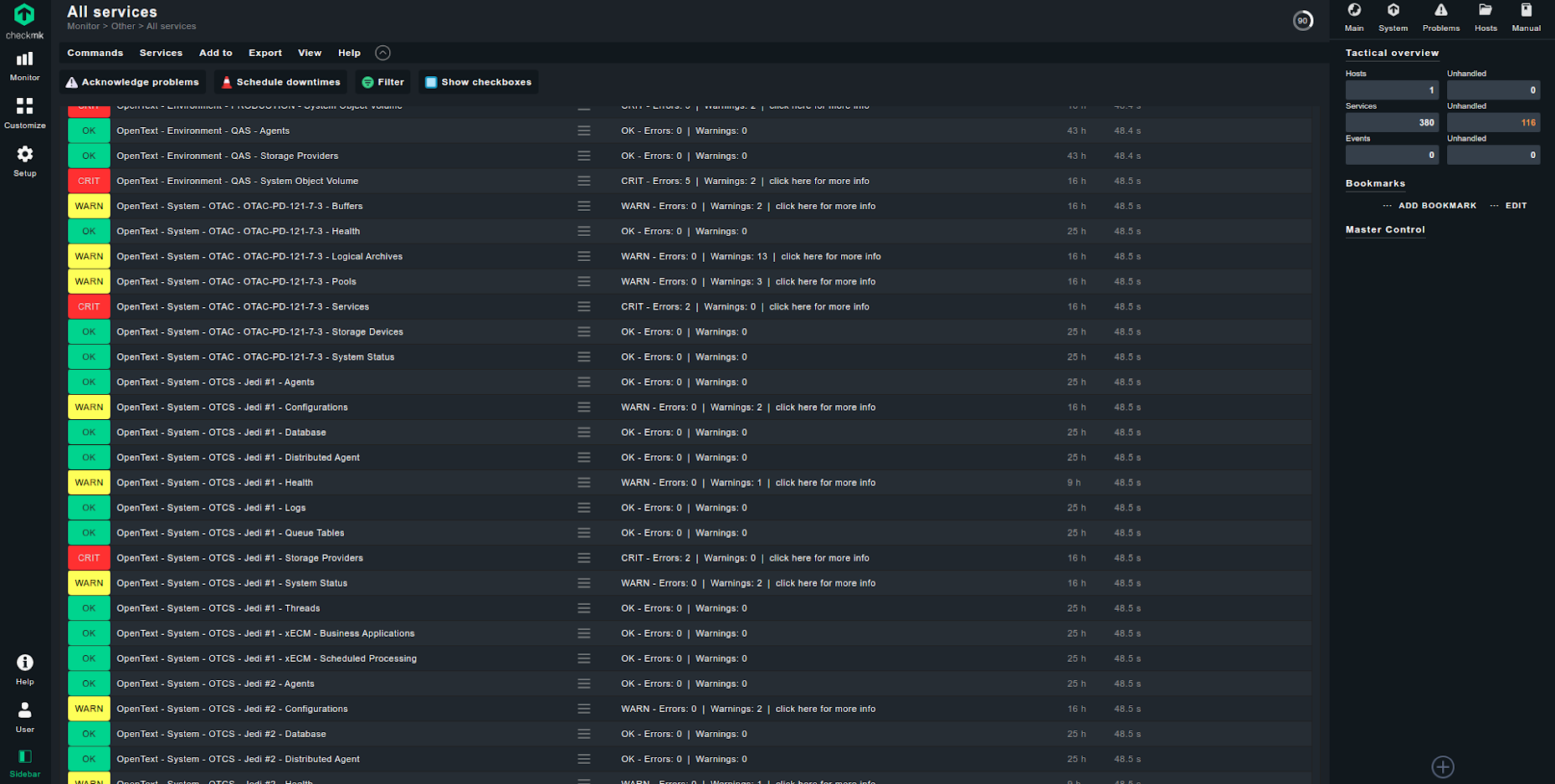Open the Services menu
The image size is (1555, 784).
click(161, 53)
